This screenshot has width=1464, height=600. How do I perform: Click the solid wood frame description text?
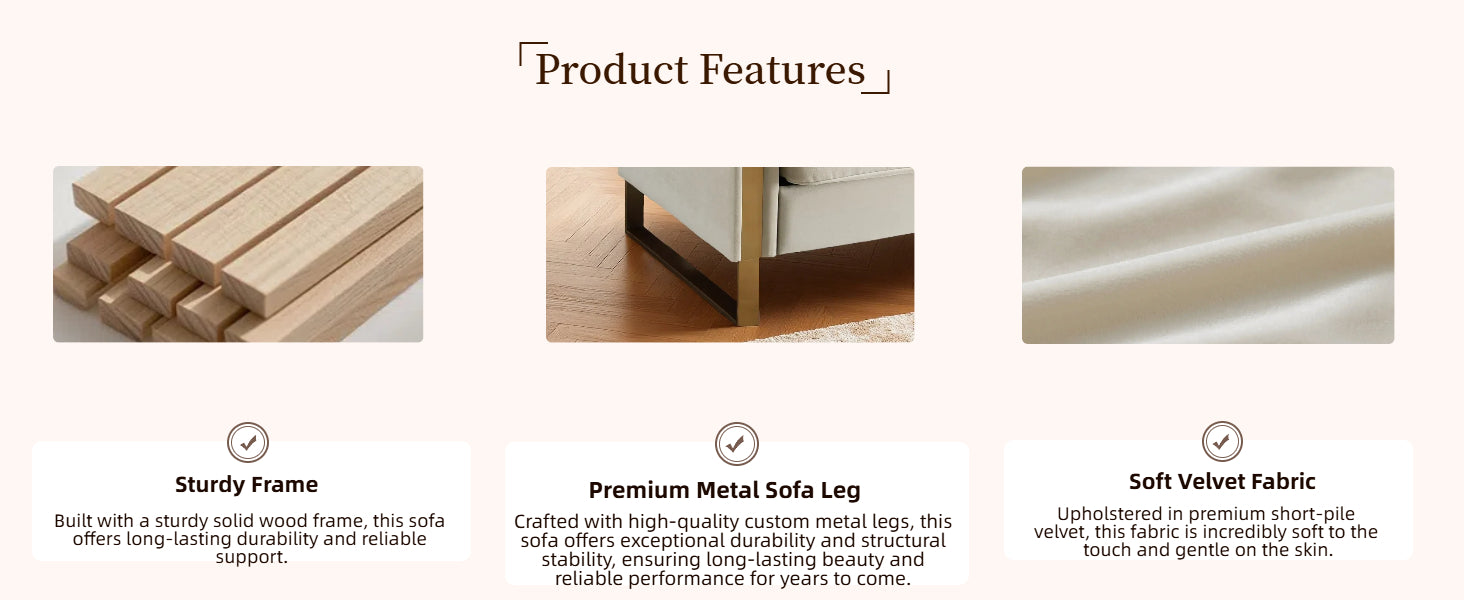[x=250, y=538]
